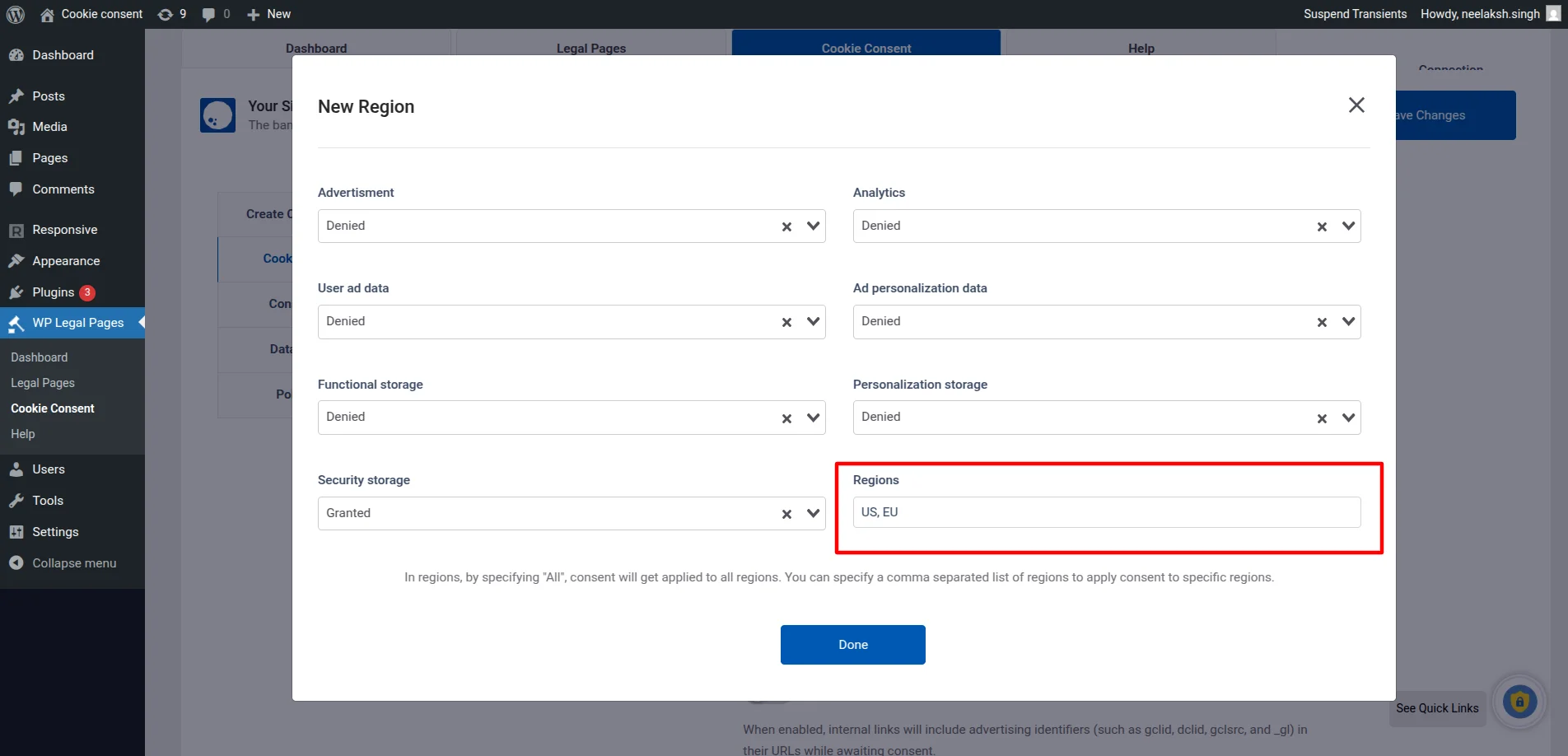This screenshot has width=1568, height=756.
Task: Click the Done button
Action: tap(852, 644)
